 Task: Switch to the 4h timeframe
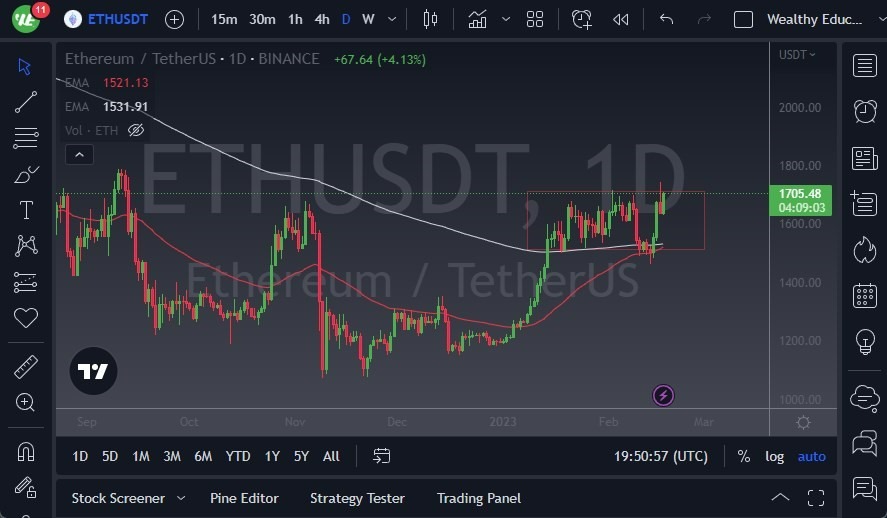(322, 20)
